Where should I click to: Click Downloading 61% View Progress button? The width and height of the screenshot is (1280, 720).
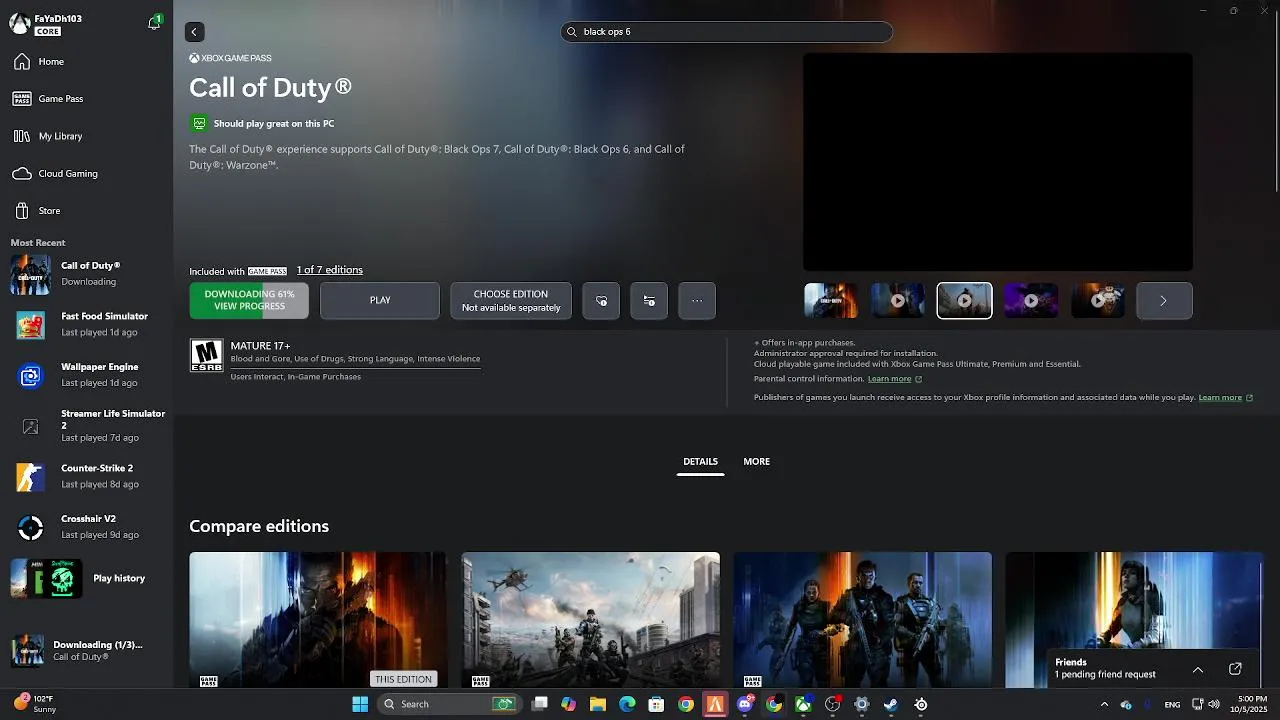pyautogui.click(x=249, y=301)
